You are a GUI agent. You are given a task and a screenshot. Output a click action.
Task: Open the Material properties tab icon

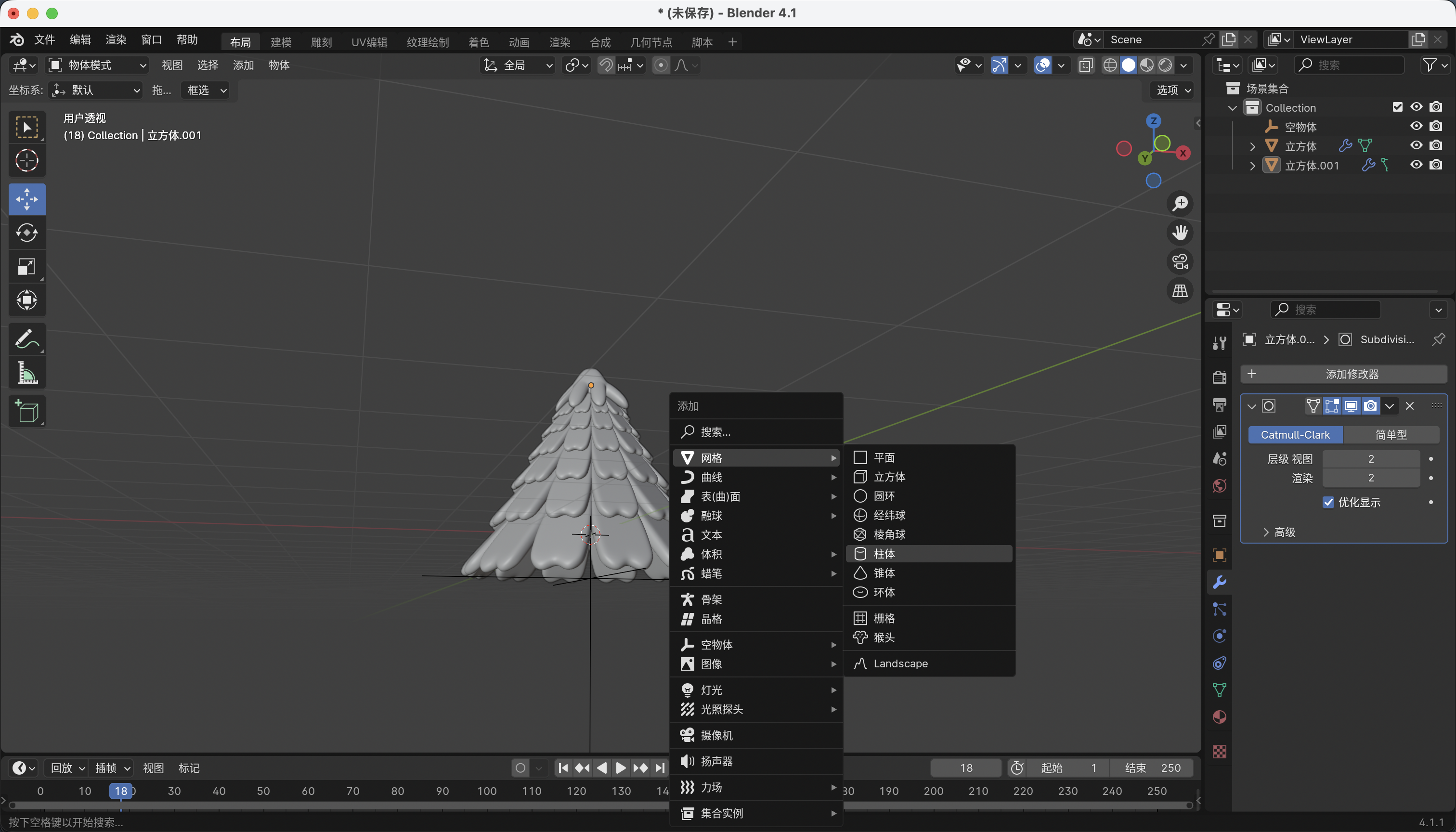click(x=1219, y=717)
